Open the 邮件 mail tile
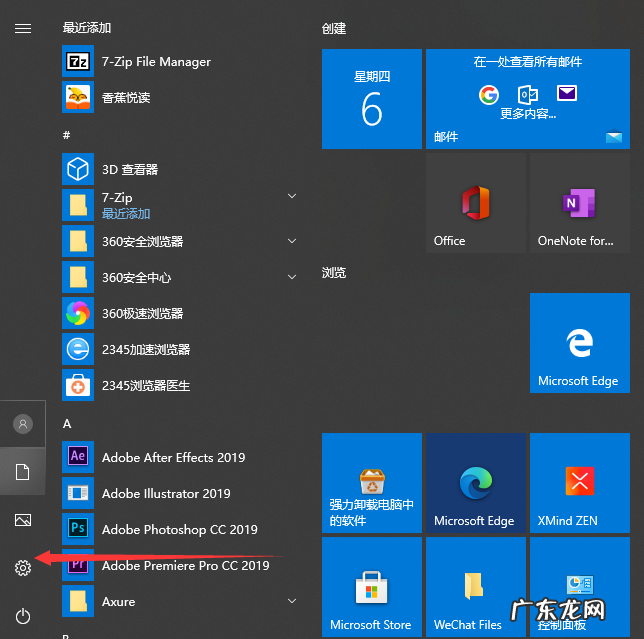Viewport: 644px width, 639px height. (526, 100)
